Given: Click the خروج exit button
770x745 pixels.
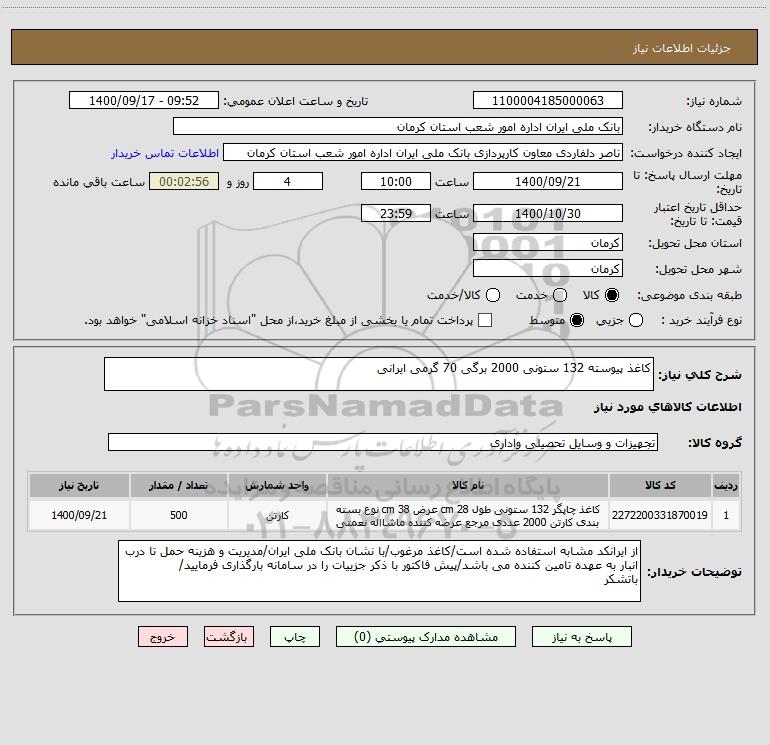Looking at the screenshot, I should click(163, 636).
